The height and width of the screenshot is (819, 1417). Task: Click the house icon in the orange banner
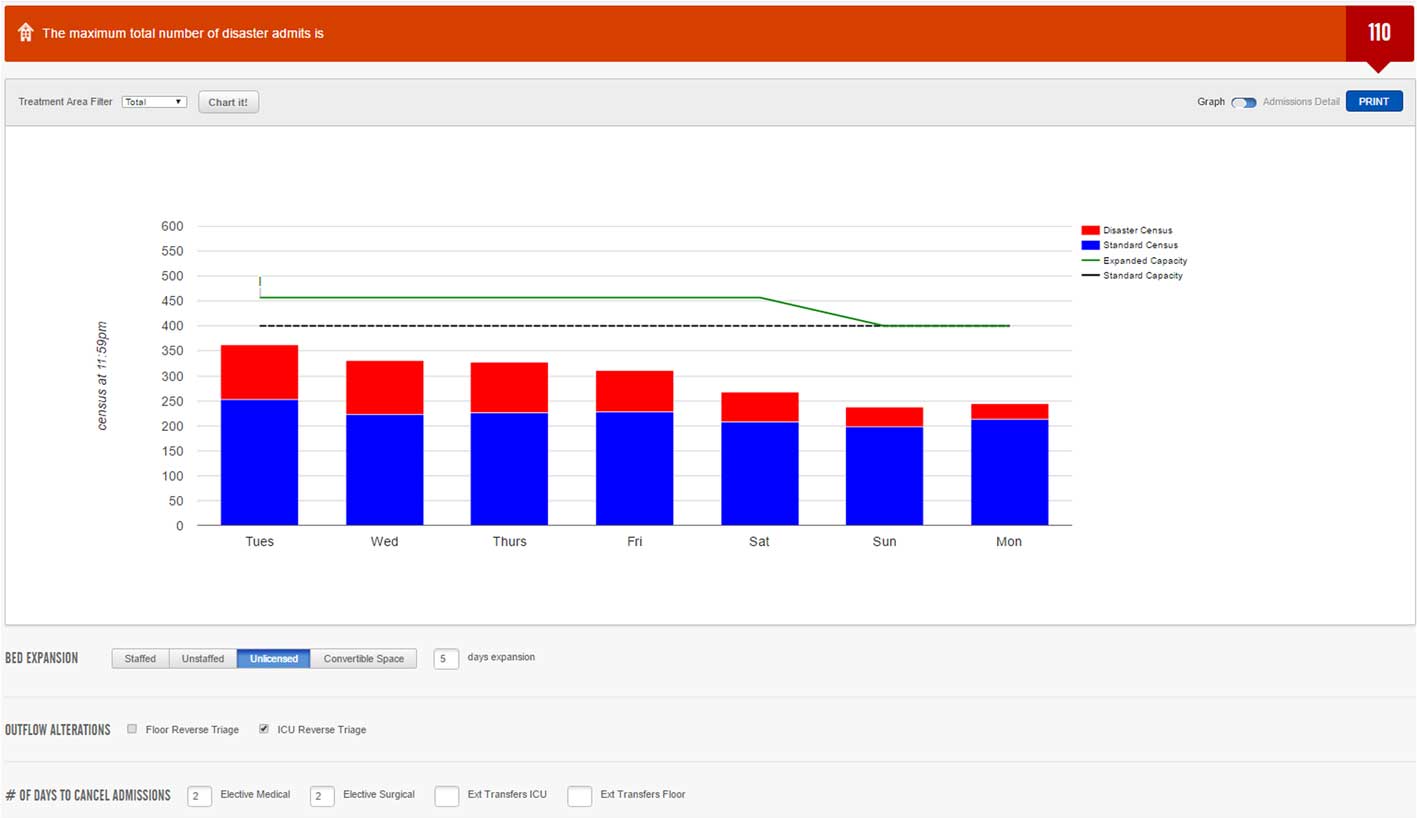pyautogui.click(x=26, y=33)
